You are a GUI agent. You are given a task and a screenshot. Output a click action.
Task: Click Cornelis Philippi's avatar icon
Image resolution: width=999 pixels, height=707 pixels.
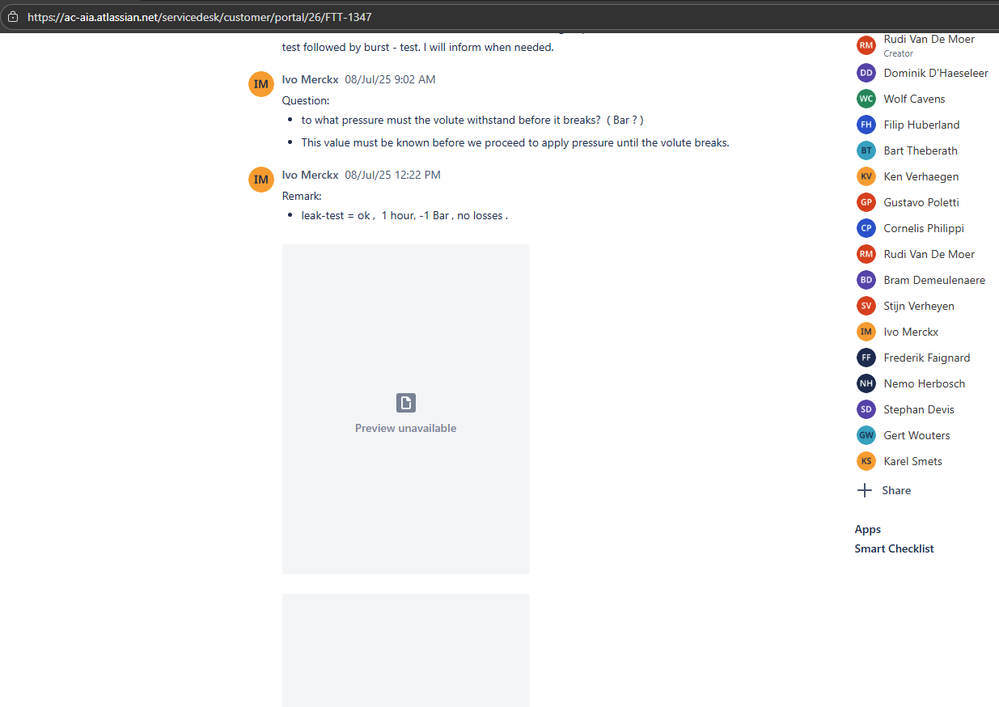[x=865, y=228]
